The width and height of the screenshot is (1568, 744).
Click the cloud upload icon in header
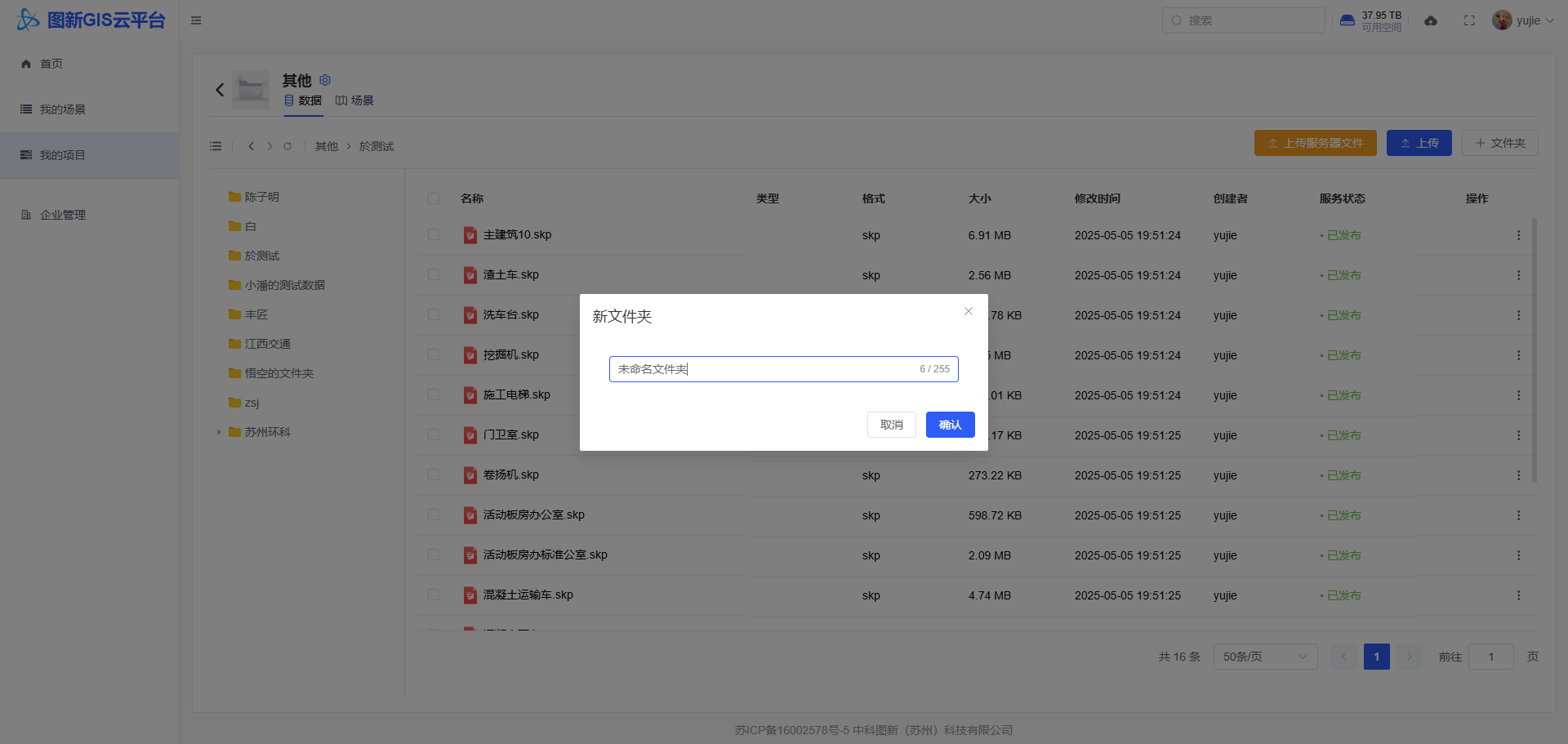click(1431, 20)
